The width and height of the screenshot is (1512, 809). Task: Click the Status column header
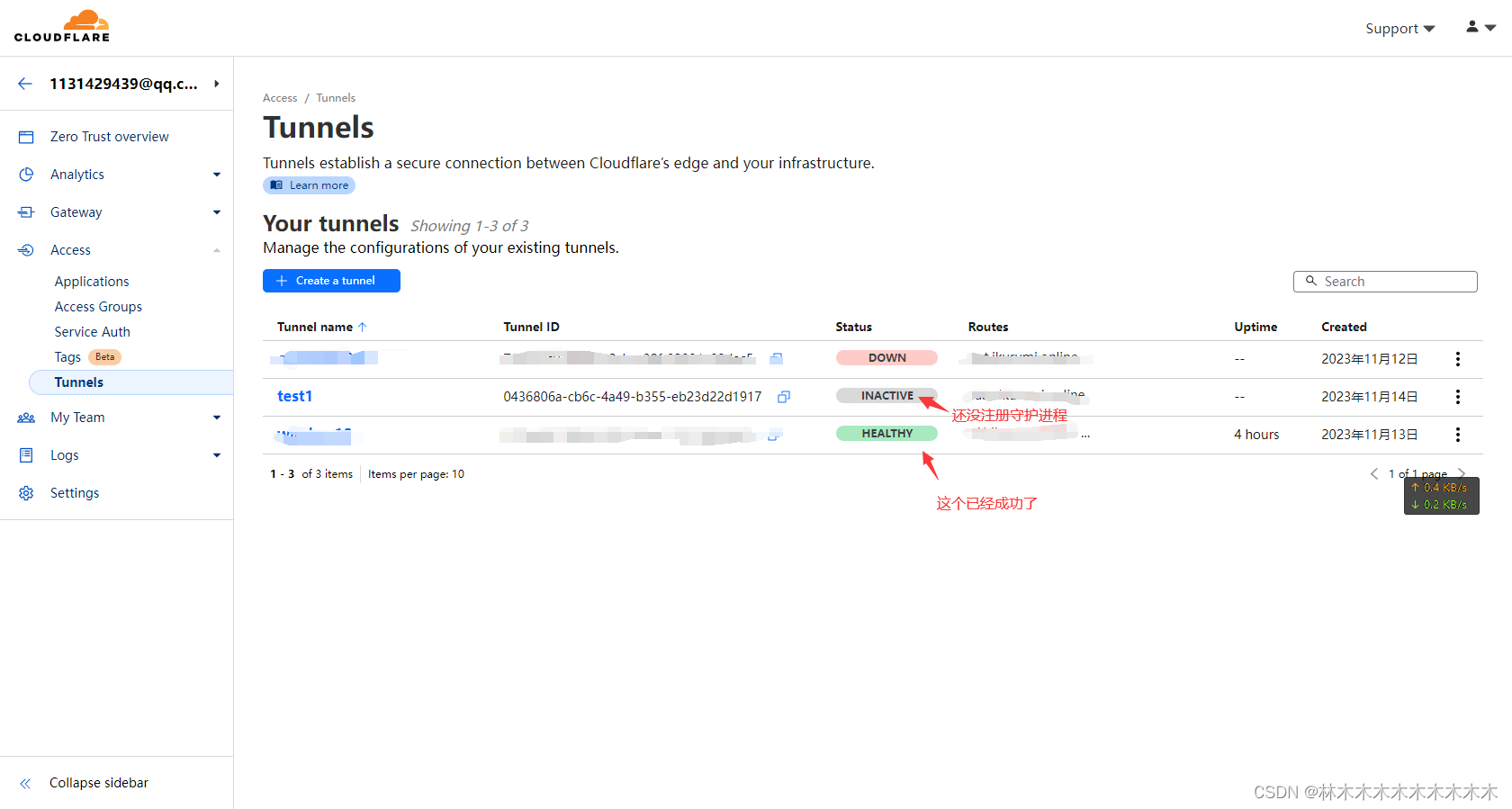click(x=853, y=328)
